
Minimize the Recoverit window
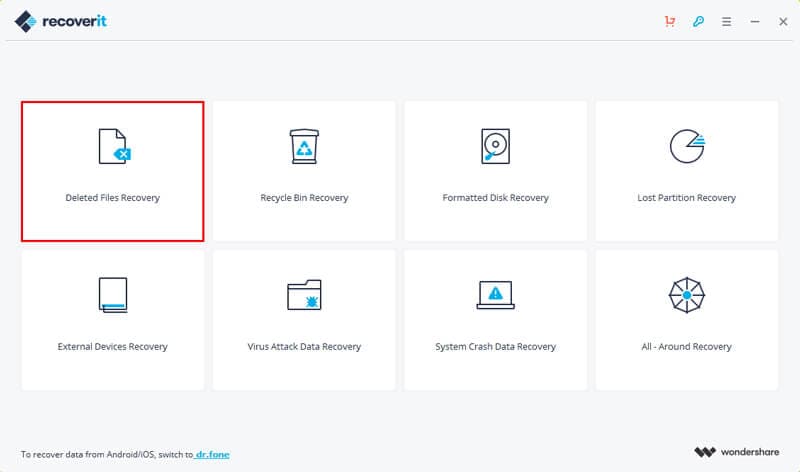(755, 21)
